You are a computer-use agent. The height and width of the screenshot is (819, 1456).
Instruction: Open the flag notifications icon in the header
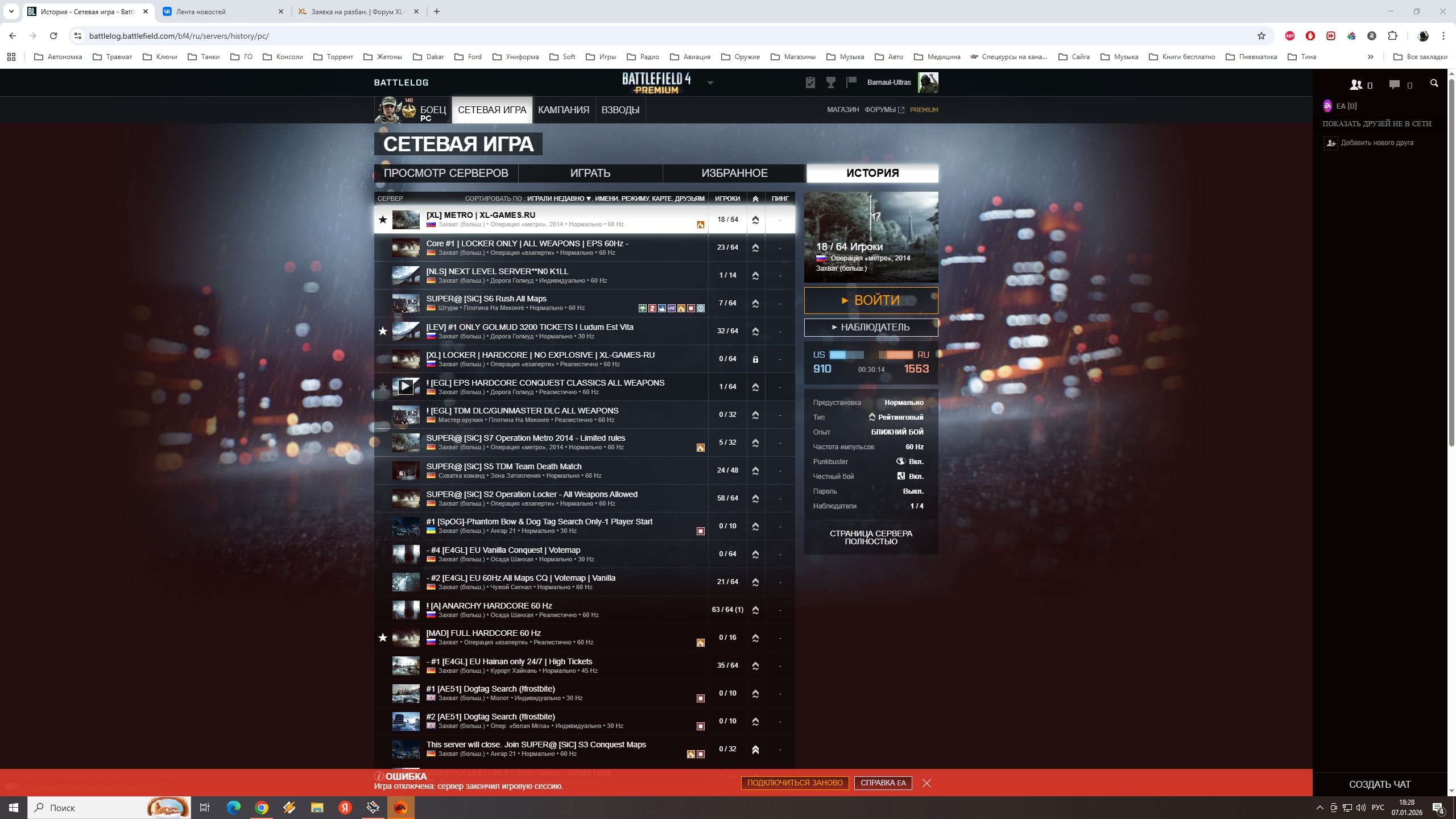coord(851,82)
